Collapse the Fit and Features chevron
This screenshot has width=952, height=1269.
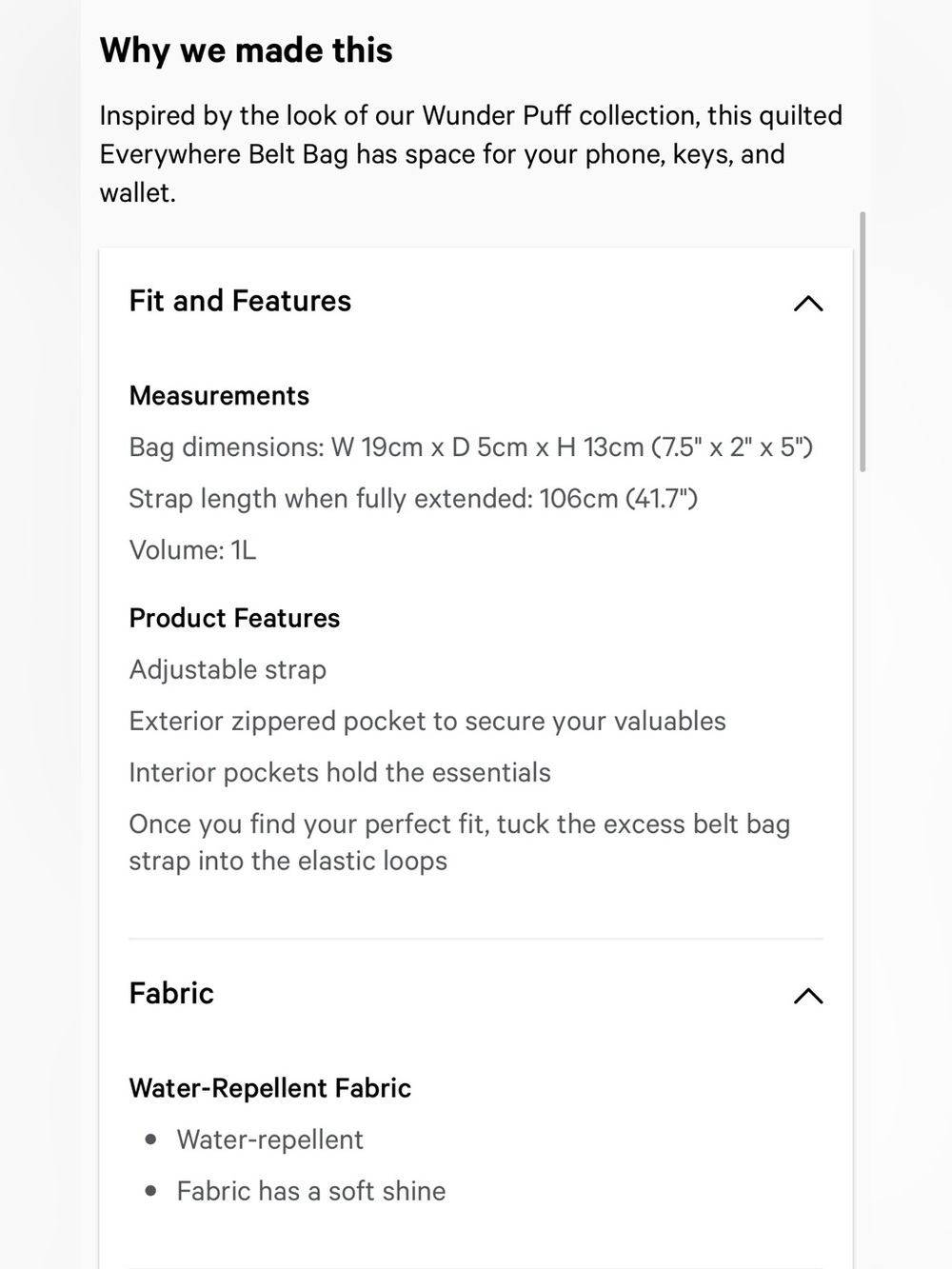point(808,304)
